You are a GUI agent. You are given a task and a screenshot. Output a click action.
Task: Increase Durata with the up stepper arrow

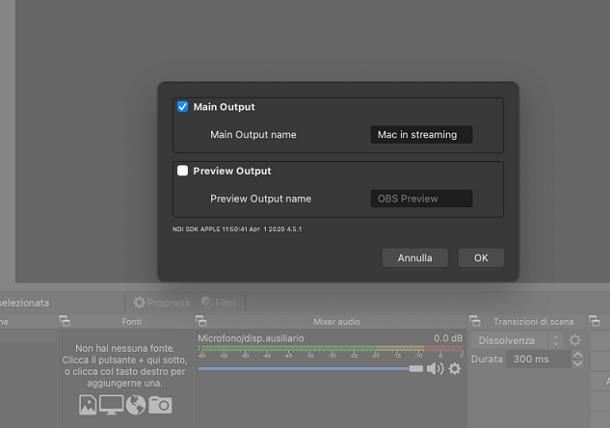coord(578,355)
